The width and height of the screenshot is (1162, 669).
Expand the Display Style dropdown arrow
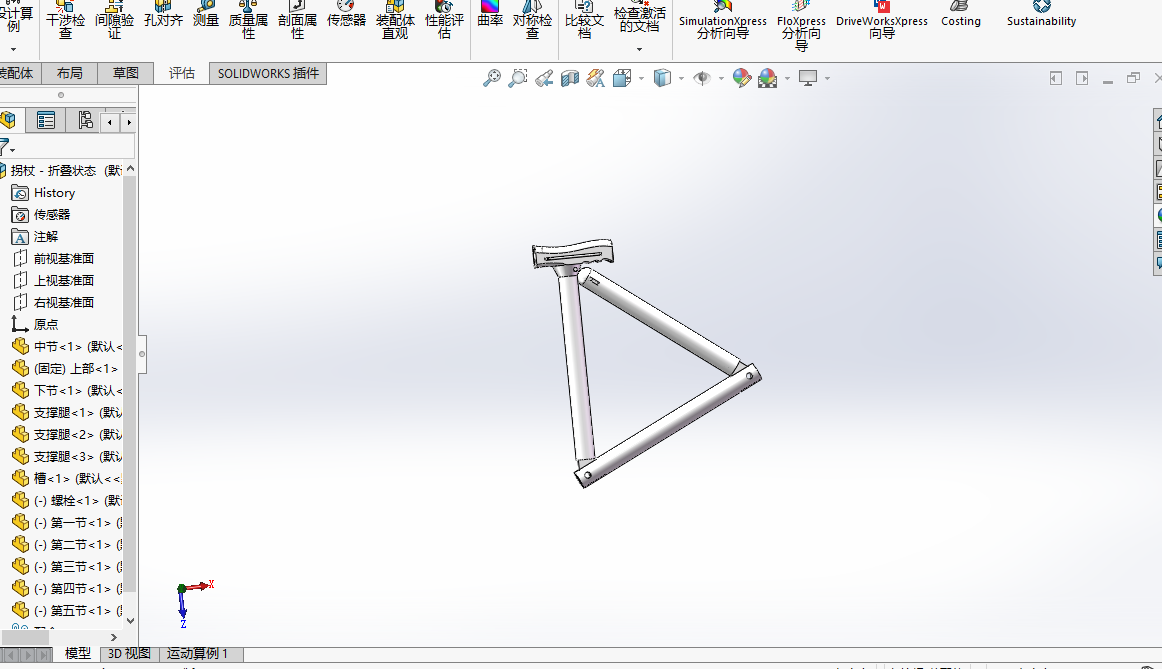[681, 78]
